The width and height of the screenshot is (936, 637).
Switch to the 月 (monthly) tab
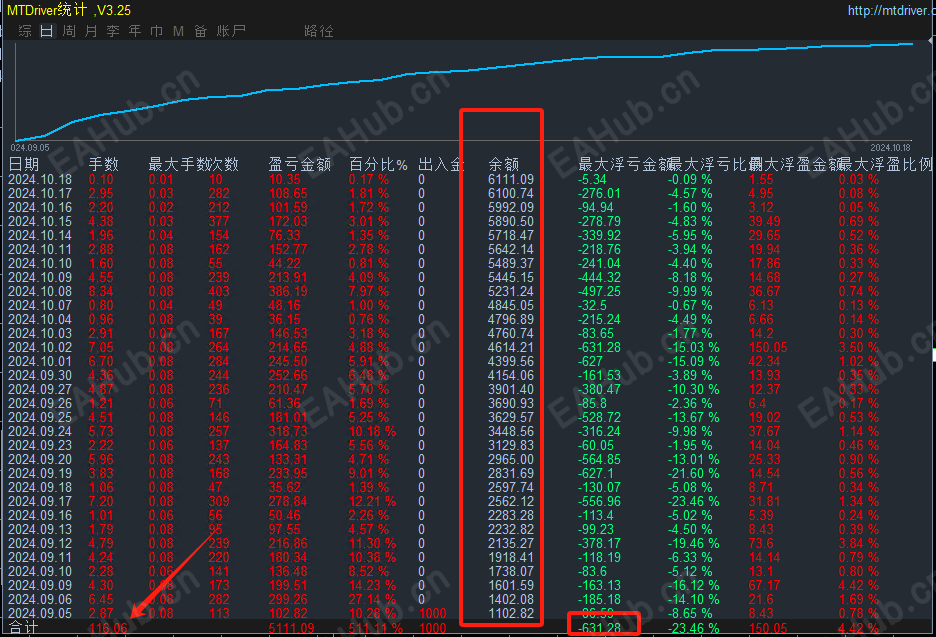click(x=91, y=31)
